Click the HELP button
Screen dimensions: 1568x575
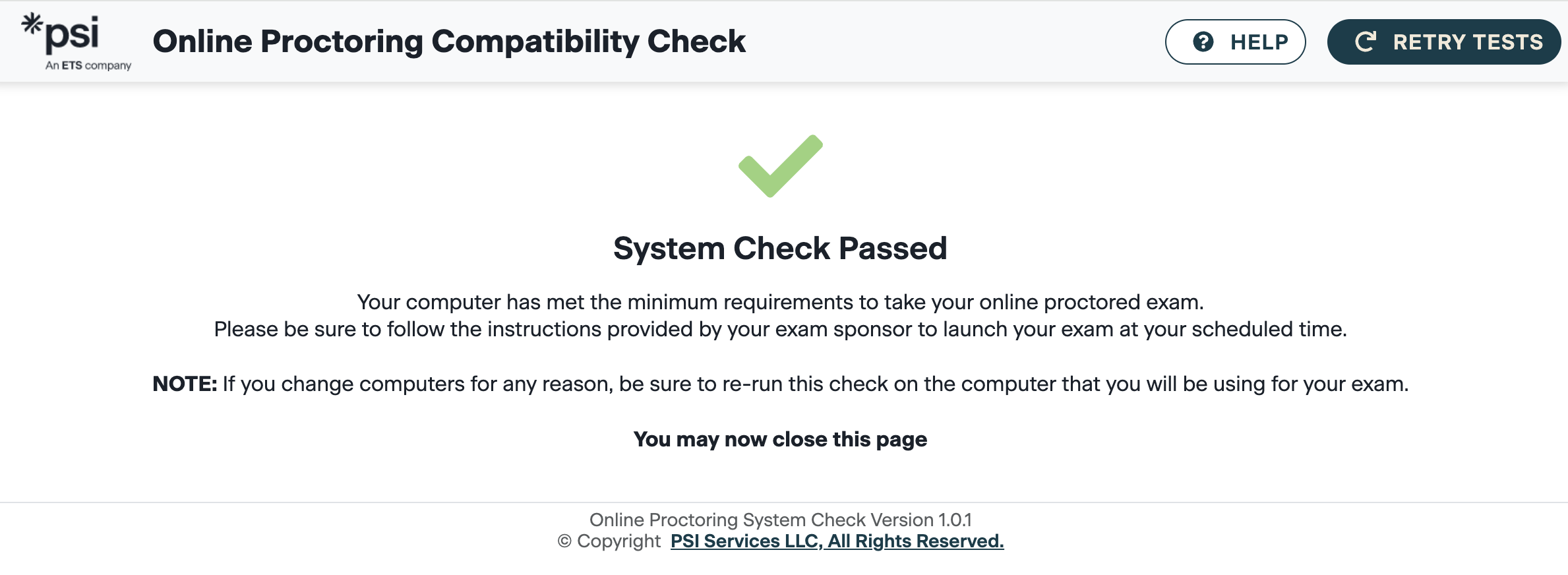coord(1235,42)
